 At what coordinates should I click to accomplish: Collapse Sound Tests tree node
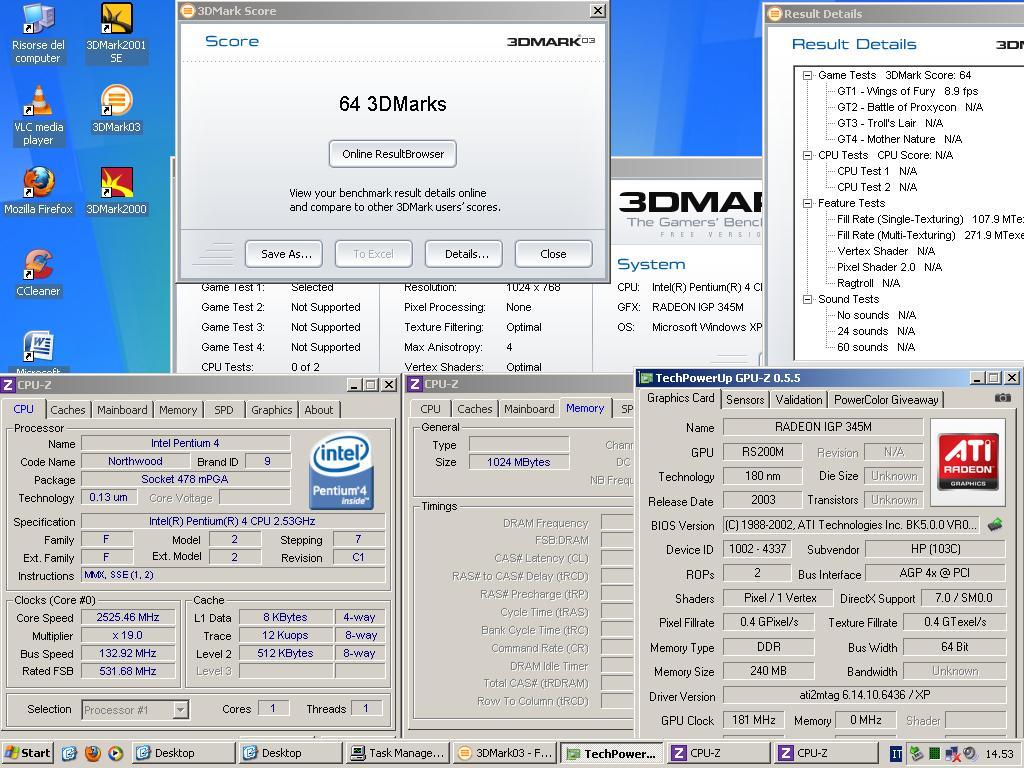807,299
